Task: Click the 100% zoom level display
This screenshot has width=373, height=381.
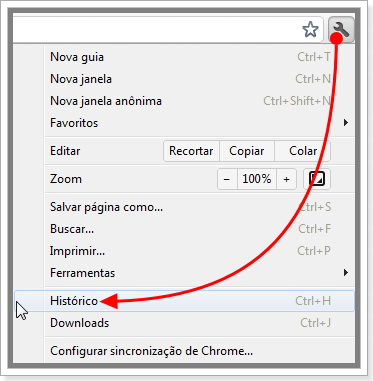Action: 257,179
